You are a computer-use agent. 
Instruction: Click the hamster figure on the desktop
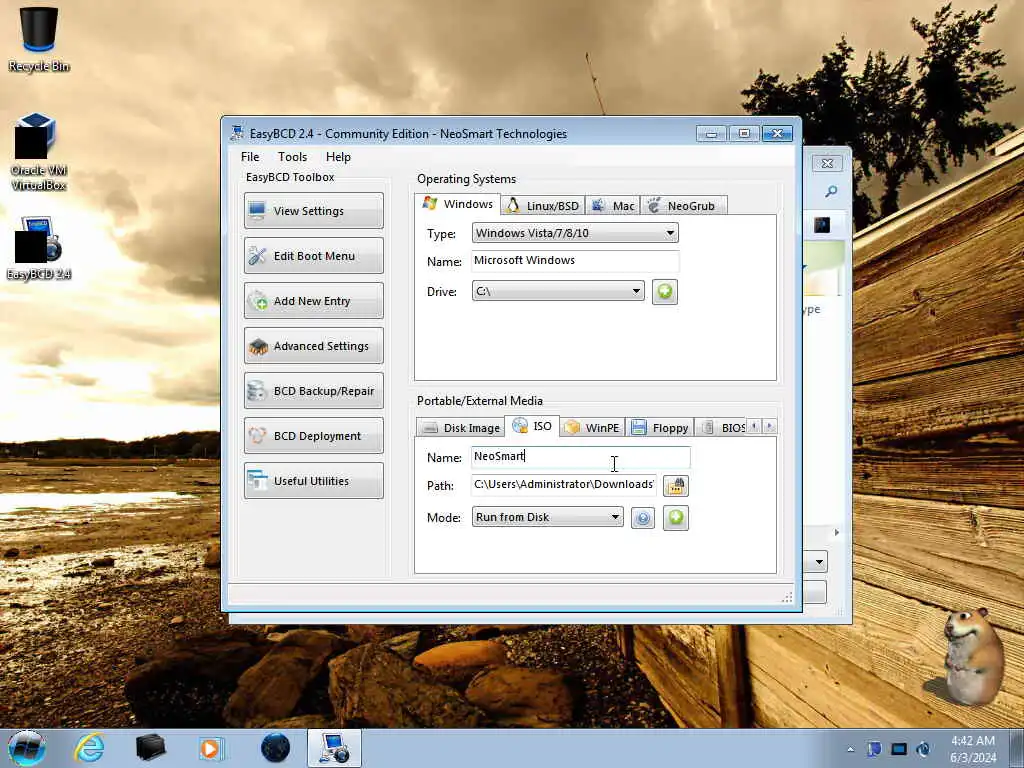971,656
